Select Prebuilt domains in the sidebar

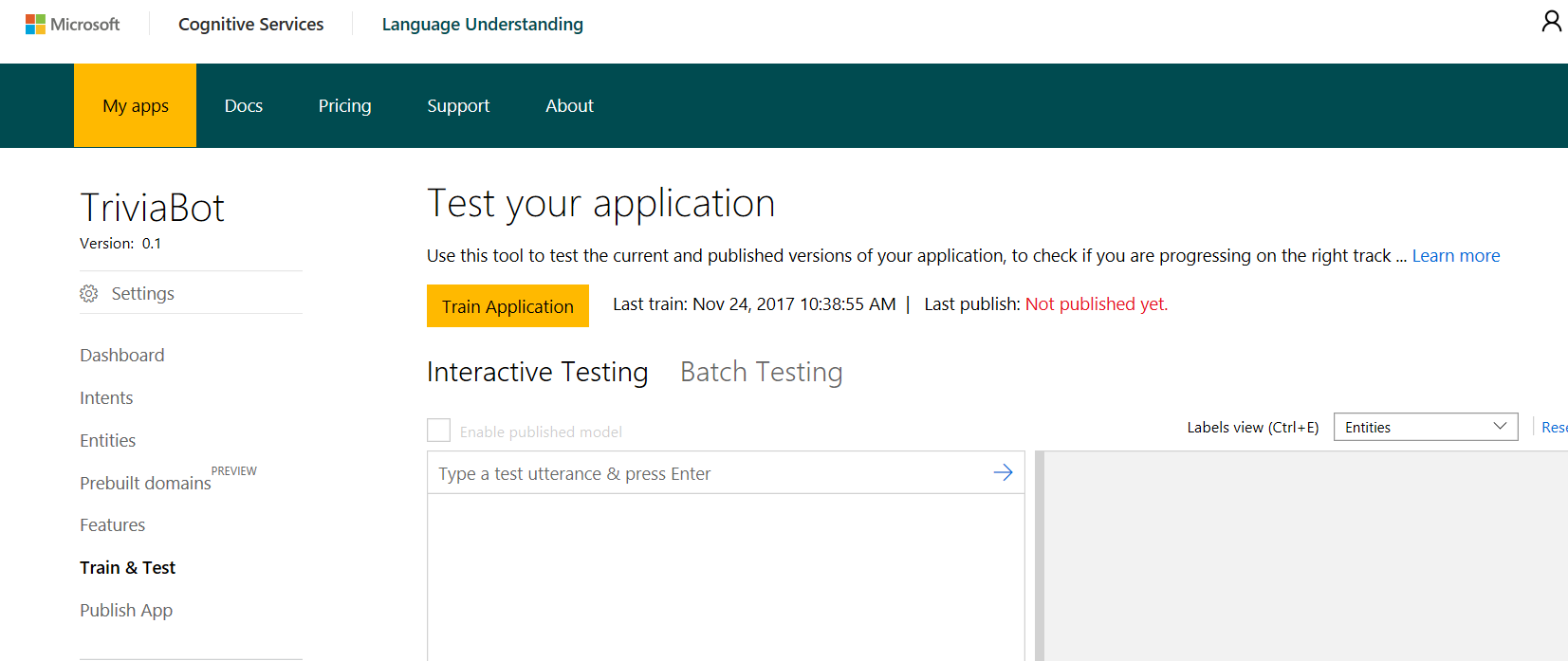point(145,484)
